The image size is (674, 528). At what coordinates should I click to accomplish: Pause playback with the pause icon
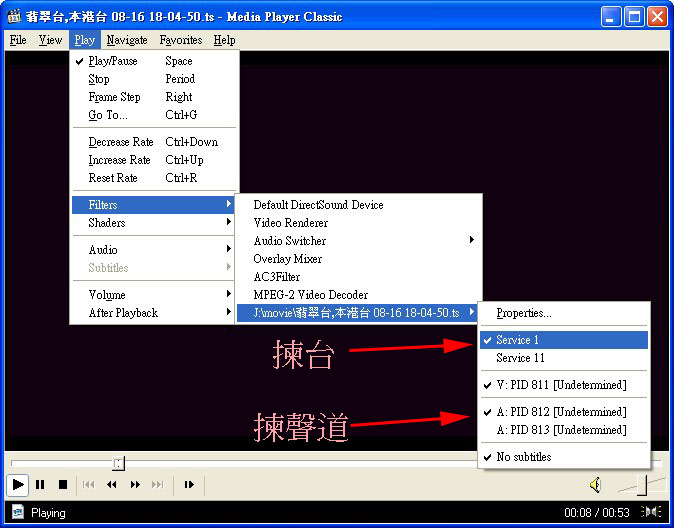(40, 485)
